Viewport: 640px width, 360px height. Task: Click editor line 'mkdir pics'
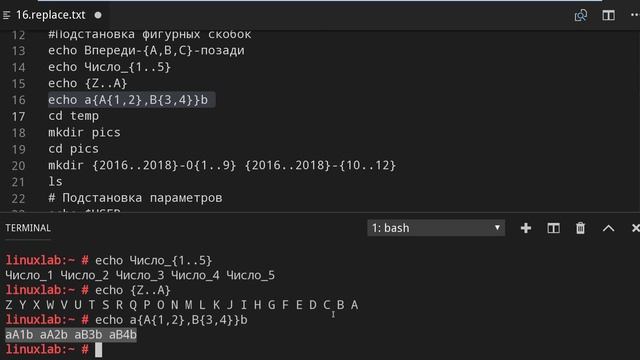(84, 132)
